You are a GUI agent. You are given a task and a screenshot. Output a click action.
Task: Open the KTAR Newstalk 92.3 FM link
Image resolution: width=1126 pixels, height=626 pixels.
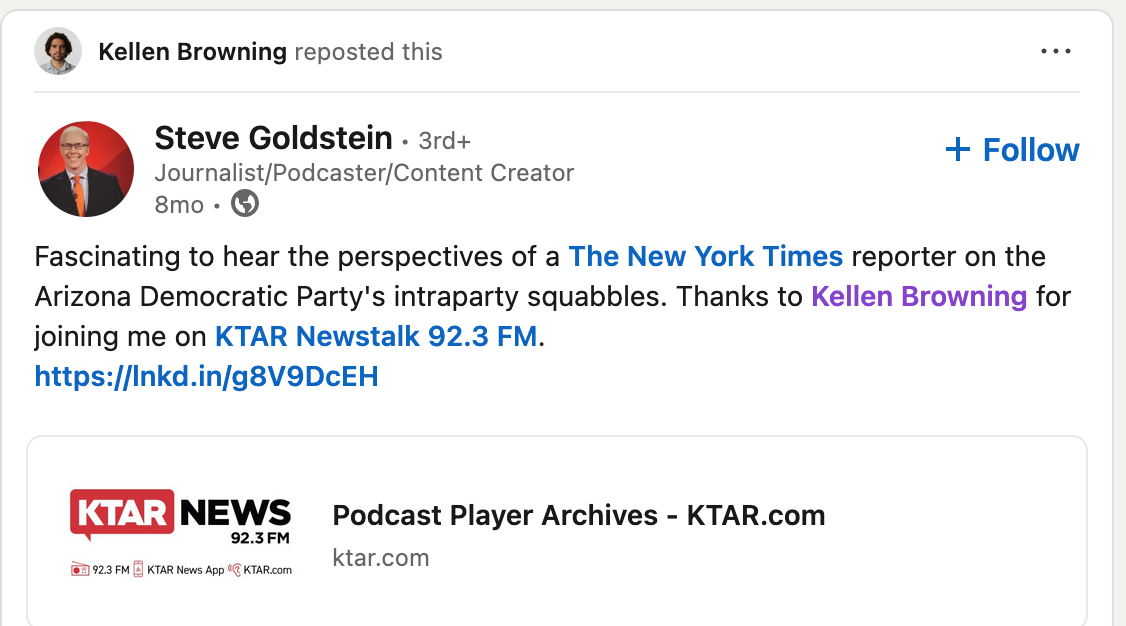point(376,336)
